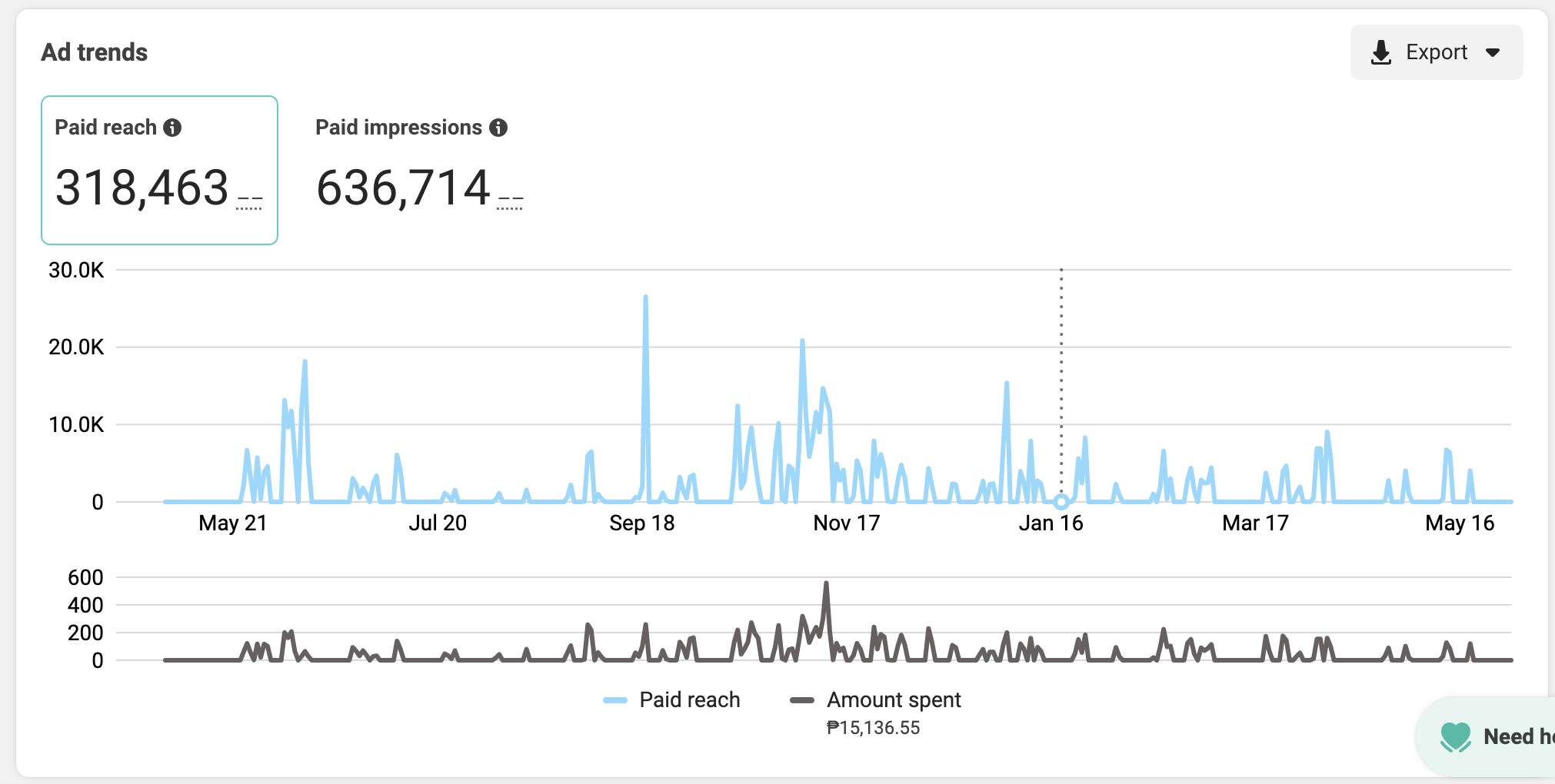Click the May 16 axis label

(x=1460, y=523)
